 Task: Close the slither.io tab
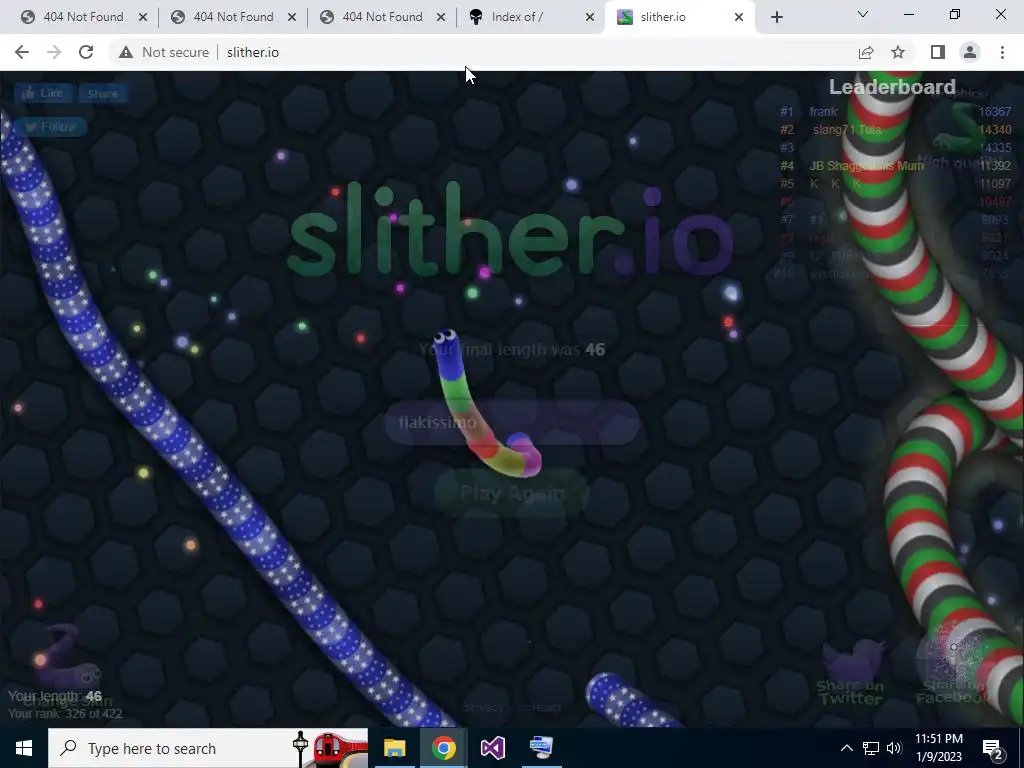click(x=739, y=18)
